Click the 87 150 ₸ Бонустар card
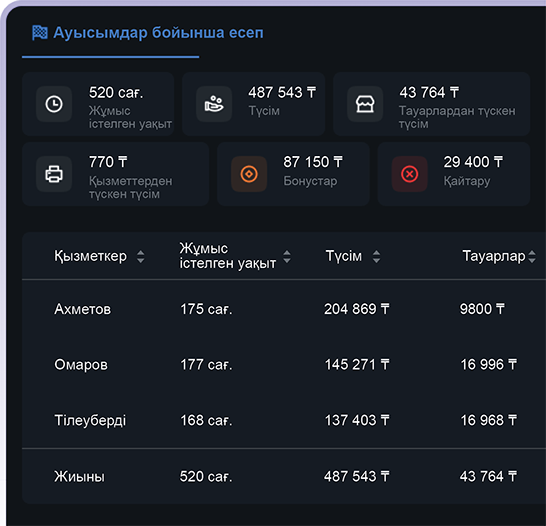546x526 pixels. point(293,174)
